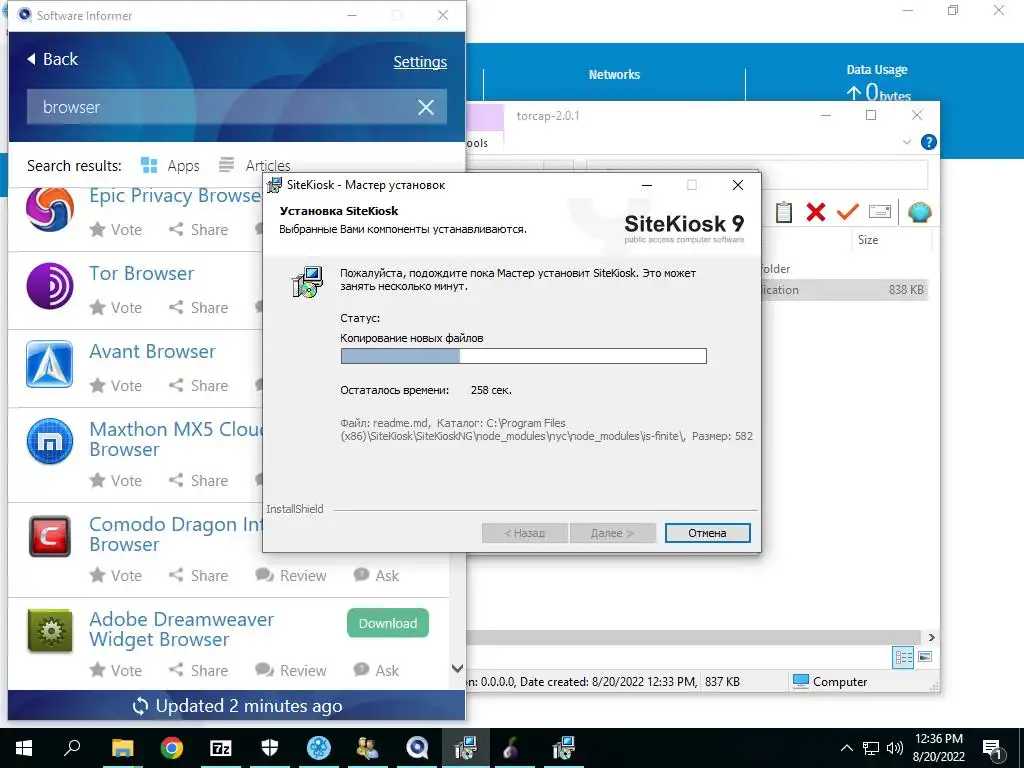Click the orange checkmark icon in torcap window

[848, 212]
